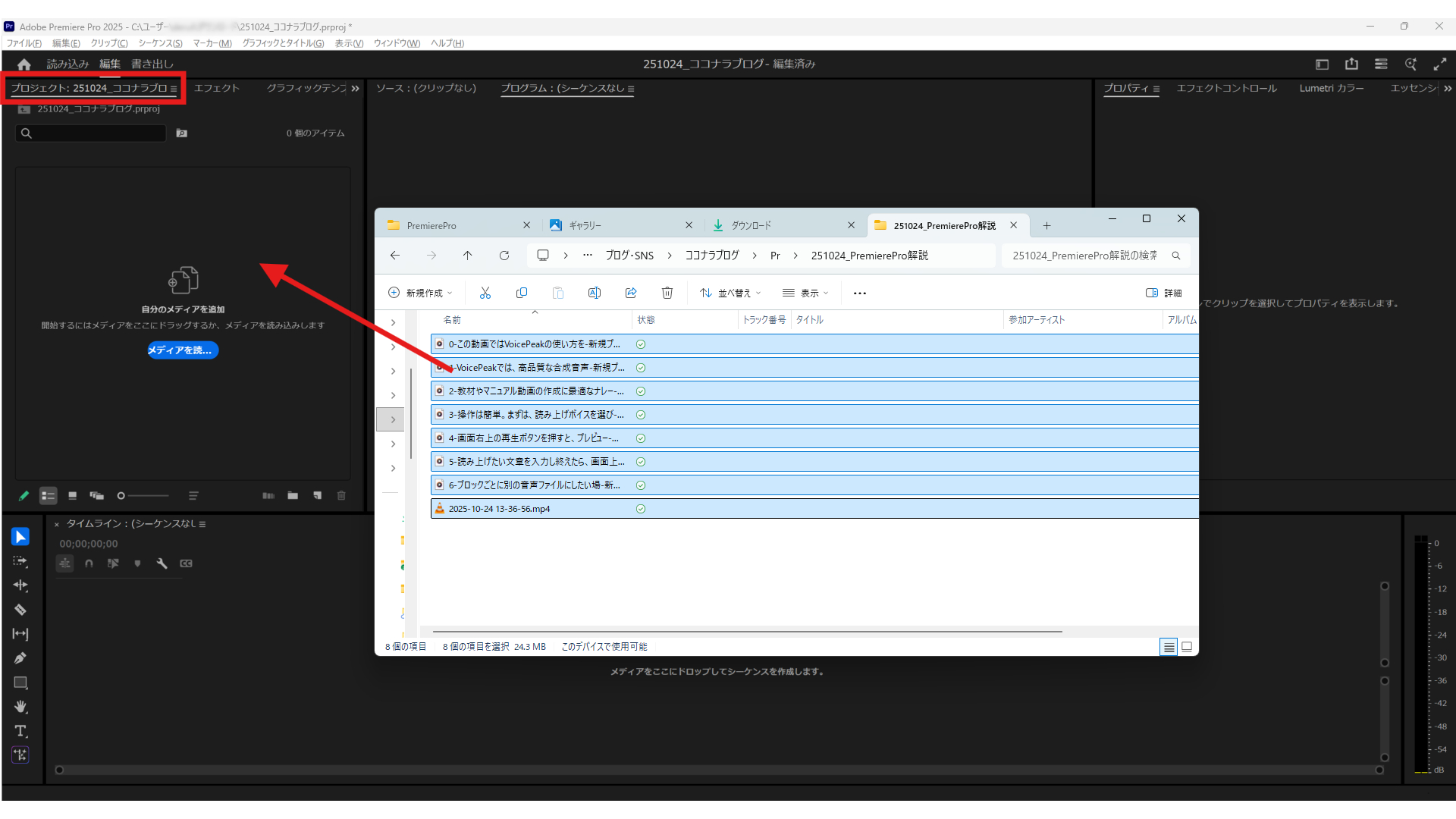Show hidden tabs in the Project panel group
The height and width of the screenshot is (819, 1456).
coord(355,89)
